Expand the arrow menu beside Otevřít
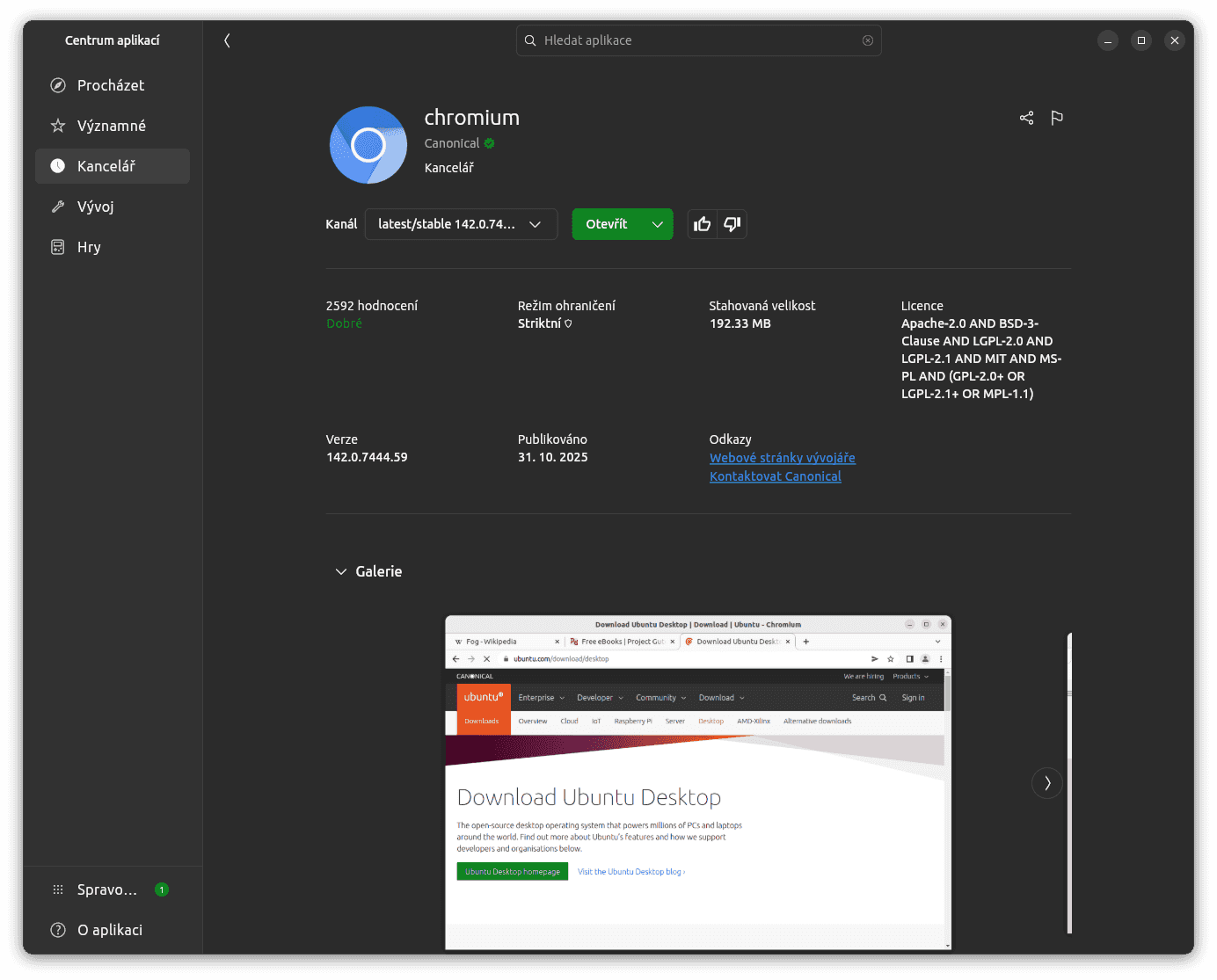The width and height of the screenshot is (1217, 980). click(658, 224)
